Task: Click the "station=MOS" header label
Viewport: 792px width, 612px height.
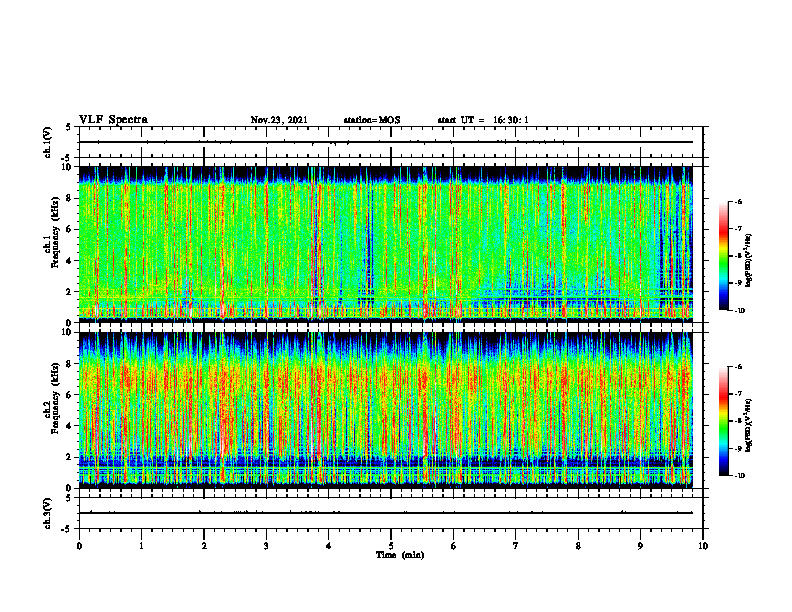Action: 372,120
